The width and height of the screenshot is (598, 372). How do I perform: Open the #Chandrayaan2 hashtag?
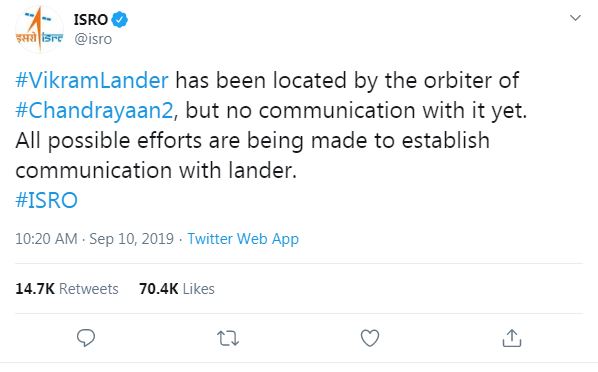[x=95, y=111]
